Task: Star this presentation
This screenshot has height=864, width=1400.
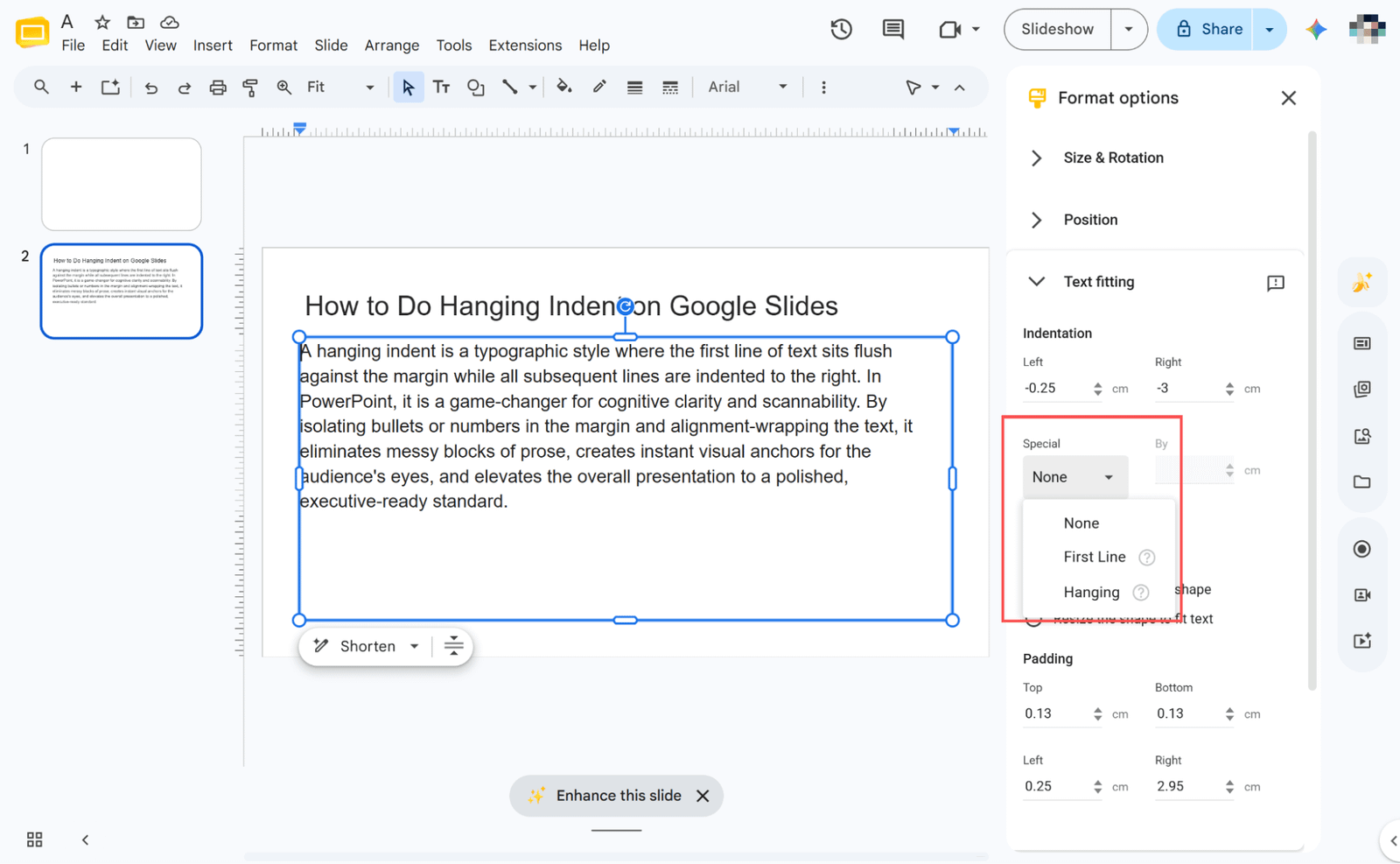Action: (102, 22)
